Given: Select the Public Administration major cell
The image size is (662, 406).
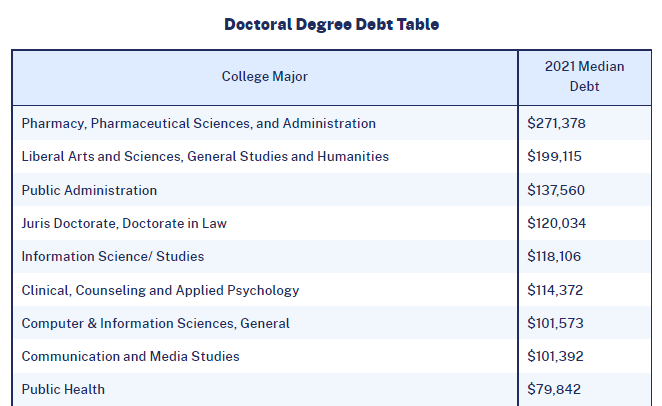Looking at the screenshot, I should tap(89, 190).
